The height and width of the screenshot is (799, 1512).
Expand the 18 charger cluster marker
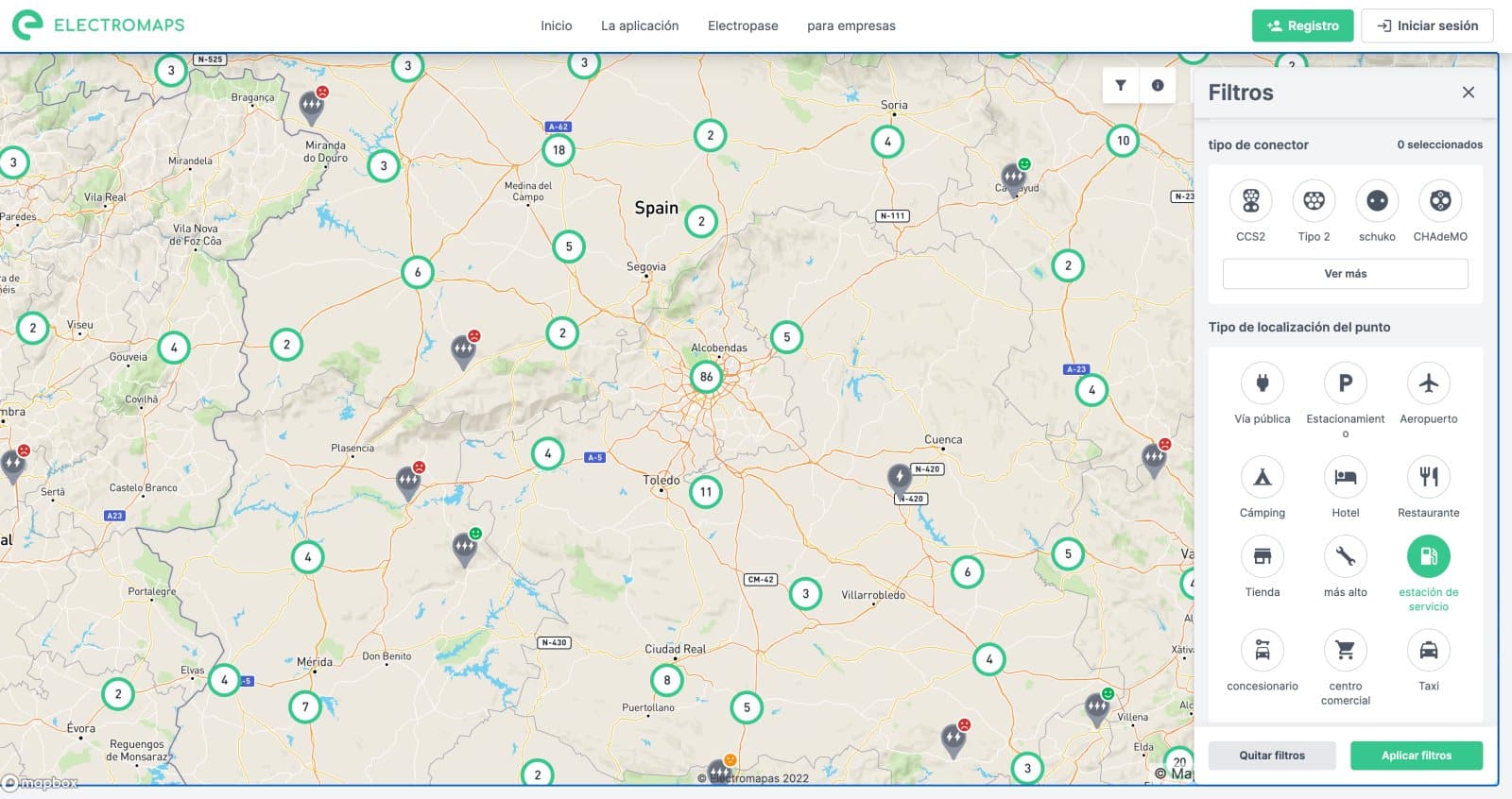pos(558,150)
